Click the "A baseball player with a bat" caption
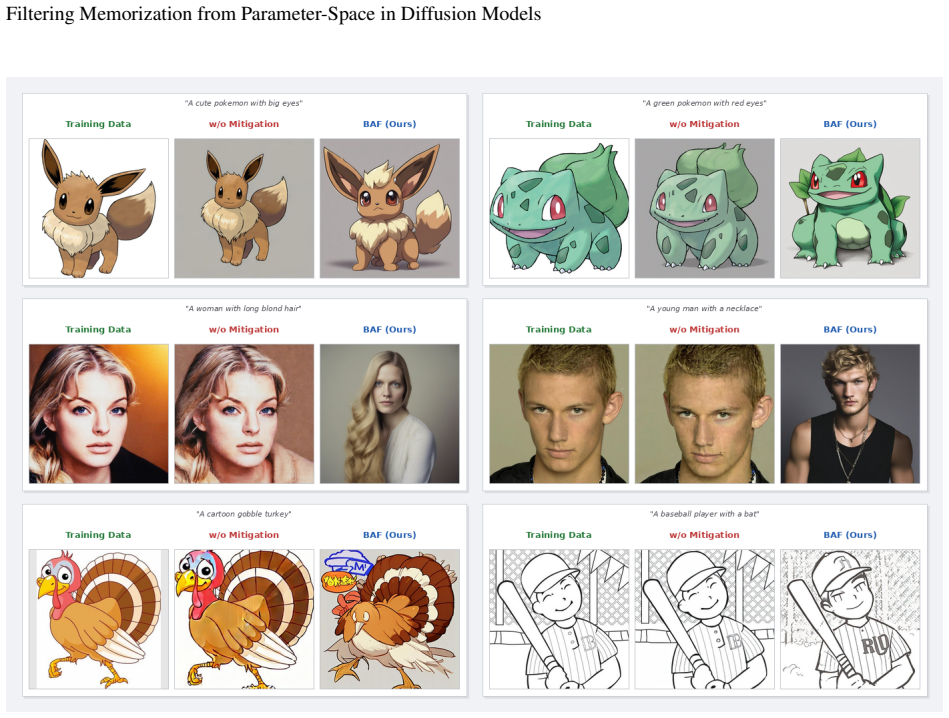The image size is (949, 718). [704, 513]
